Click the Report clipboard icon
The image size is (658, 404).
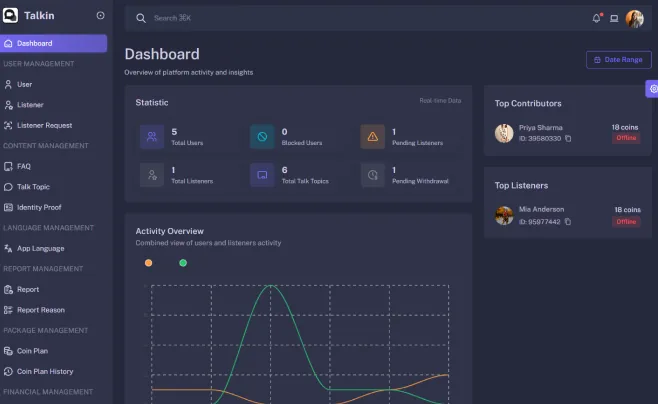[8, 289]
